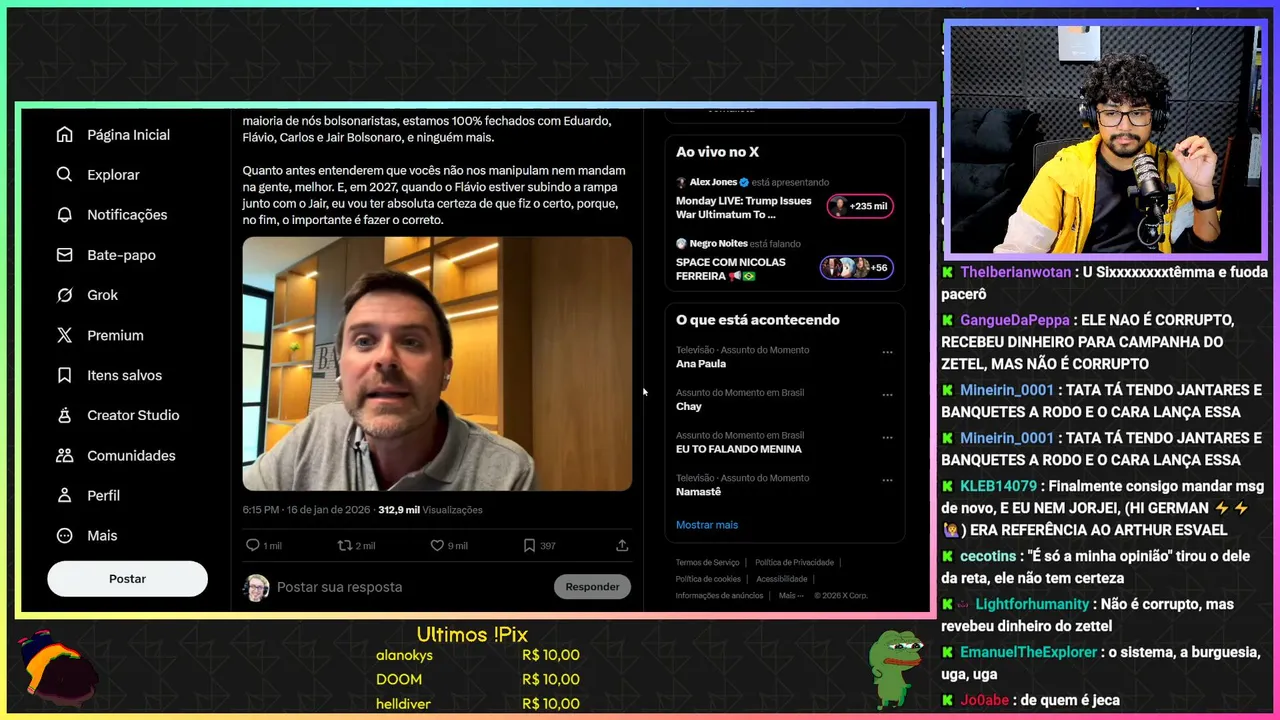Open Política de Privacidade link
This screenshot has width=1280, height=720.
794,562
